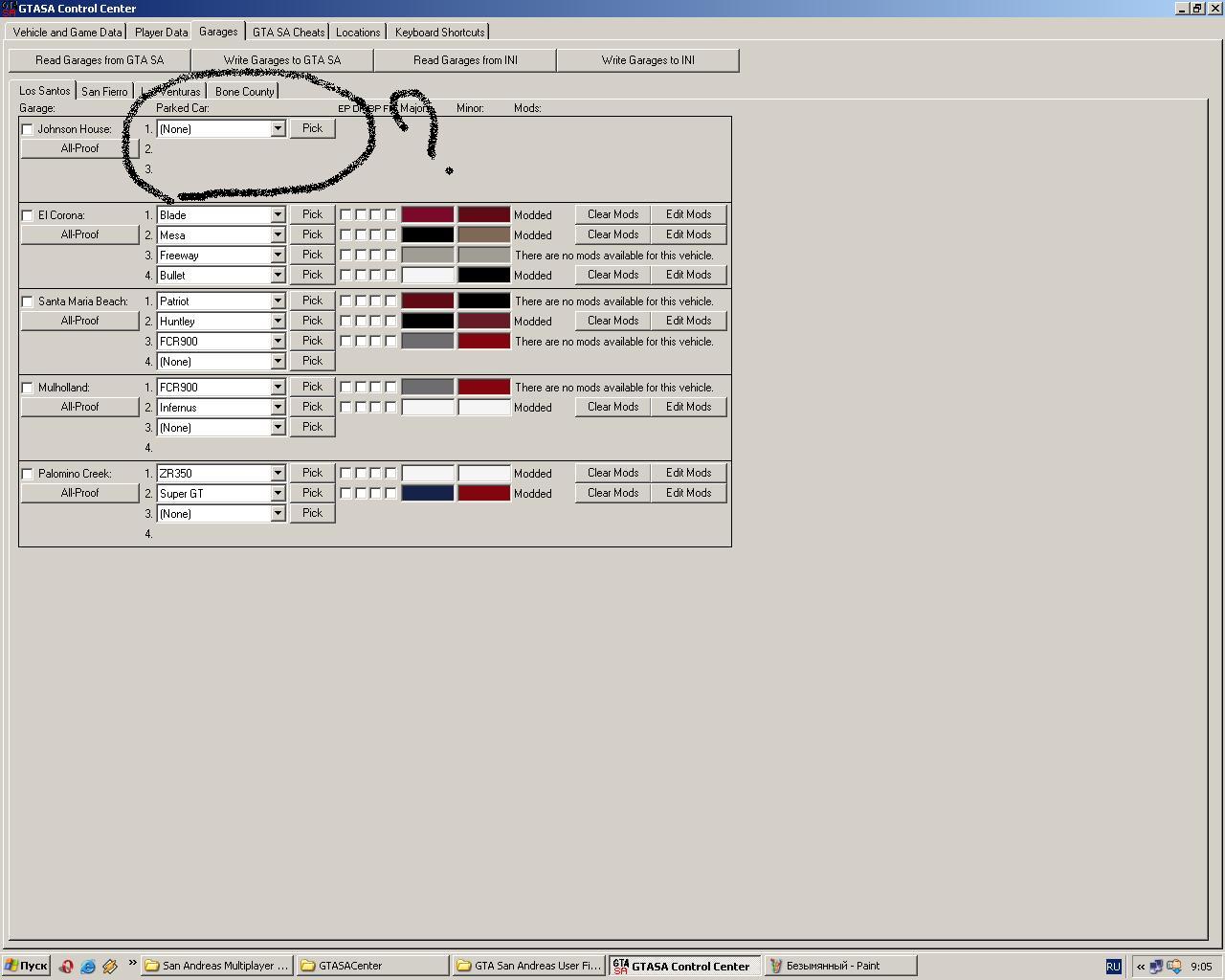
Task: Switch to the Player Data tab
Action: click(x=161, y=33)
